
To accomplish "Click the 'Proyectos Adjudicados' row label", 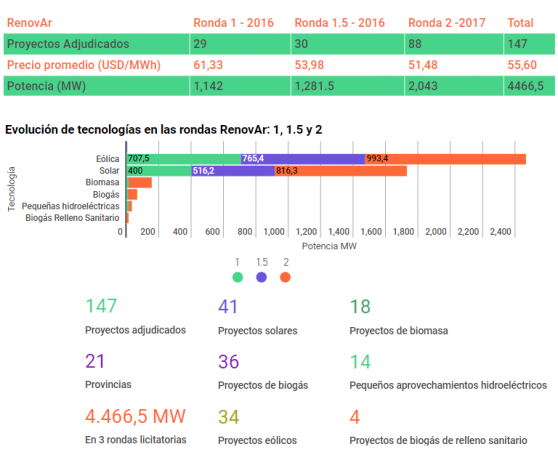I will (x=68, y=44).
